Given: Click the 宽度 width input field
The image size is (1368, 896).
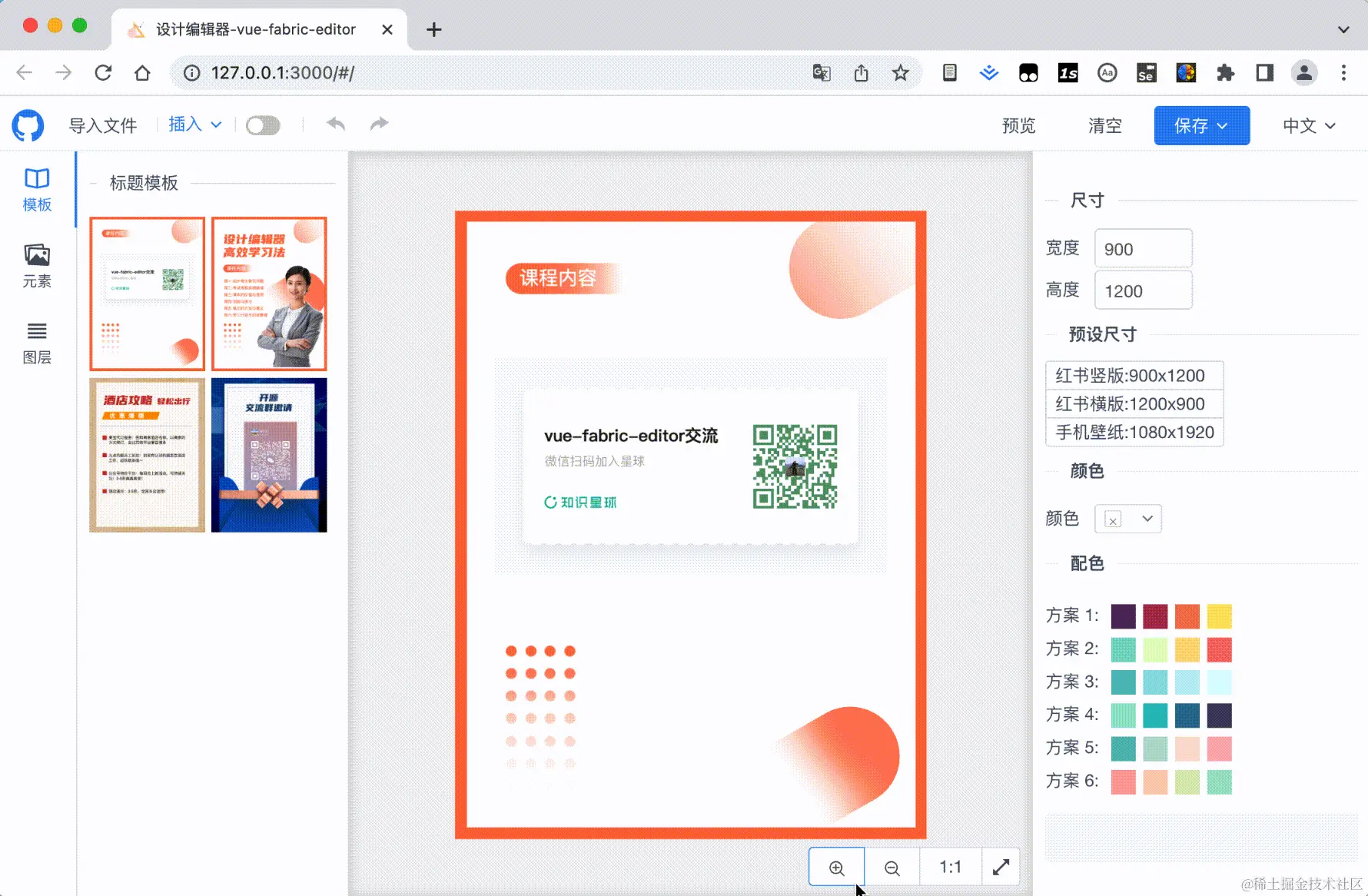Looking at the screenshot, I should tap(1143, 248).
